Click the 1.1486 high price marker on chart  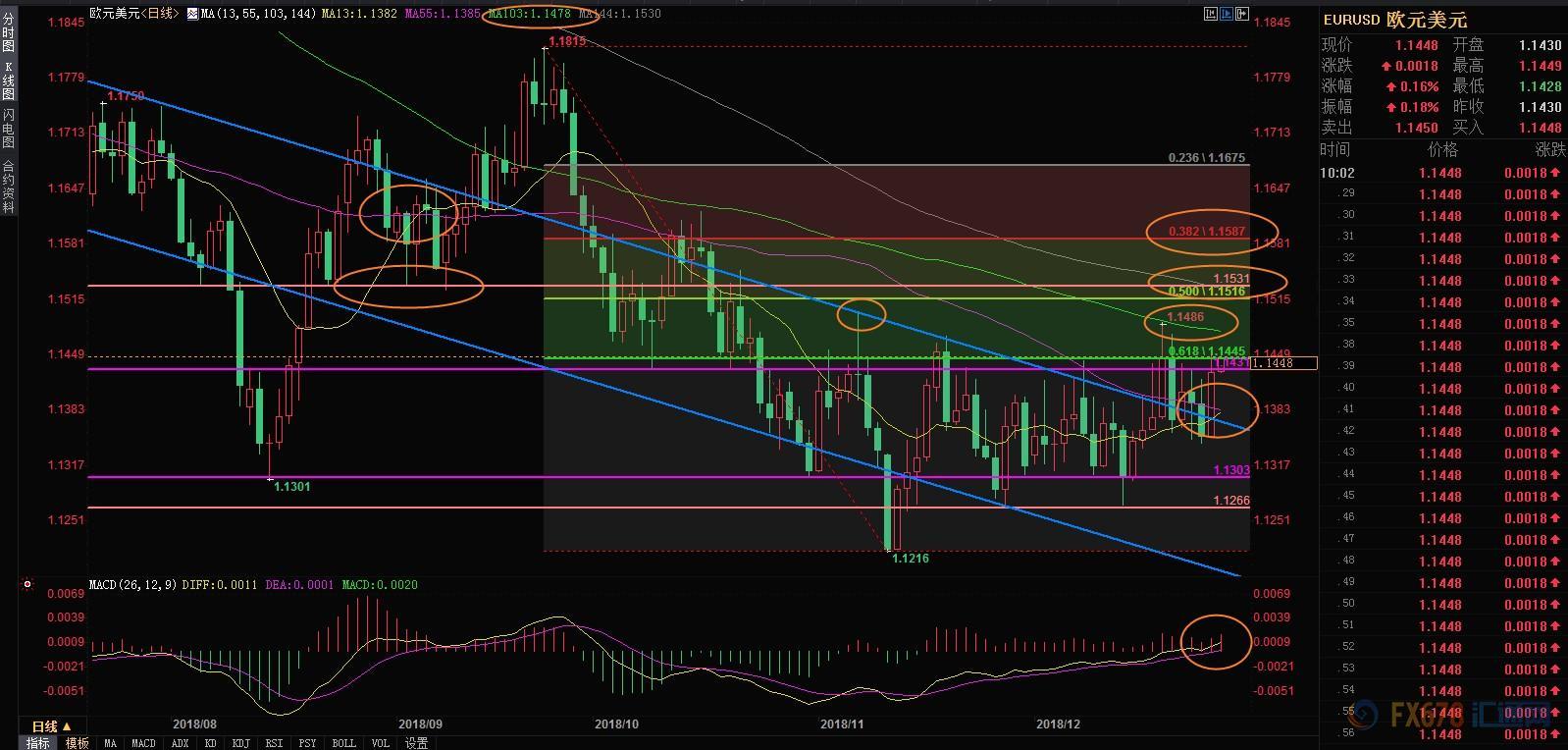[1185, 317]
